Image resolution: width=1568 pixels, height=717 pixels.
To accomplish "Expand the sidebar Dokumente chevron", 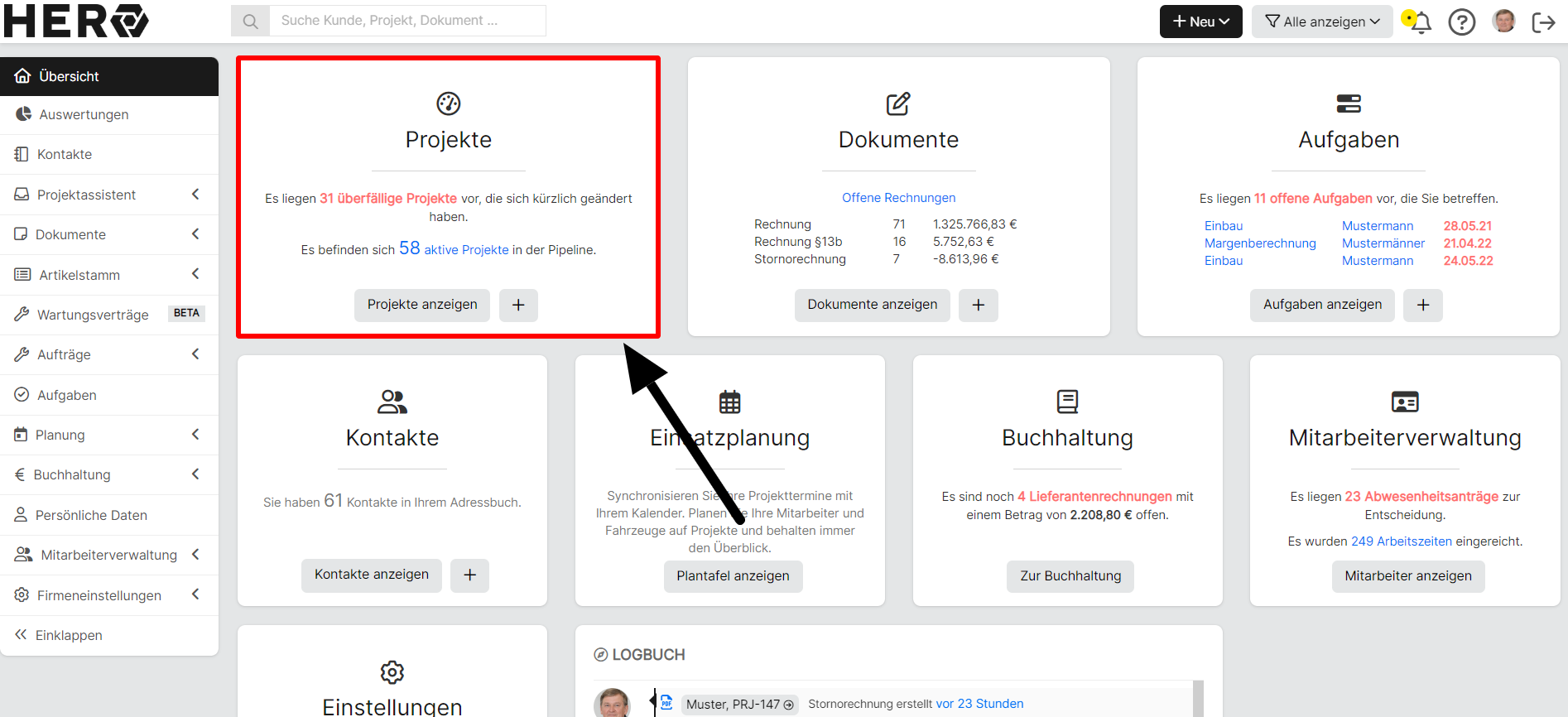I will pos(195,233).
